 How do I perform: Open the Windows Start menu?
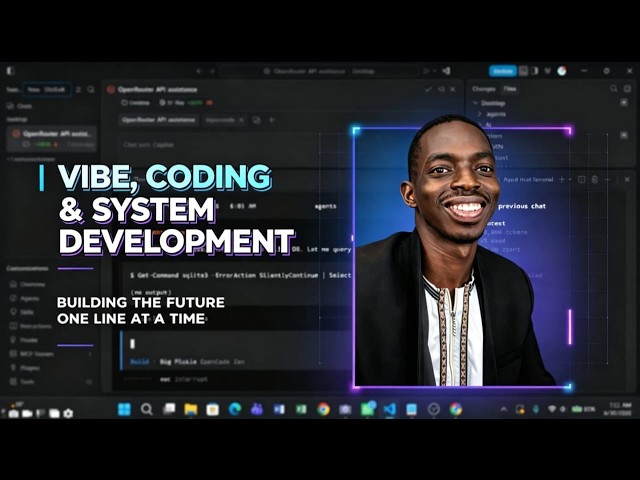(124, 409)
